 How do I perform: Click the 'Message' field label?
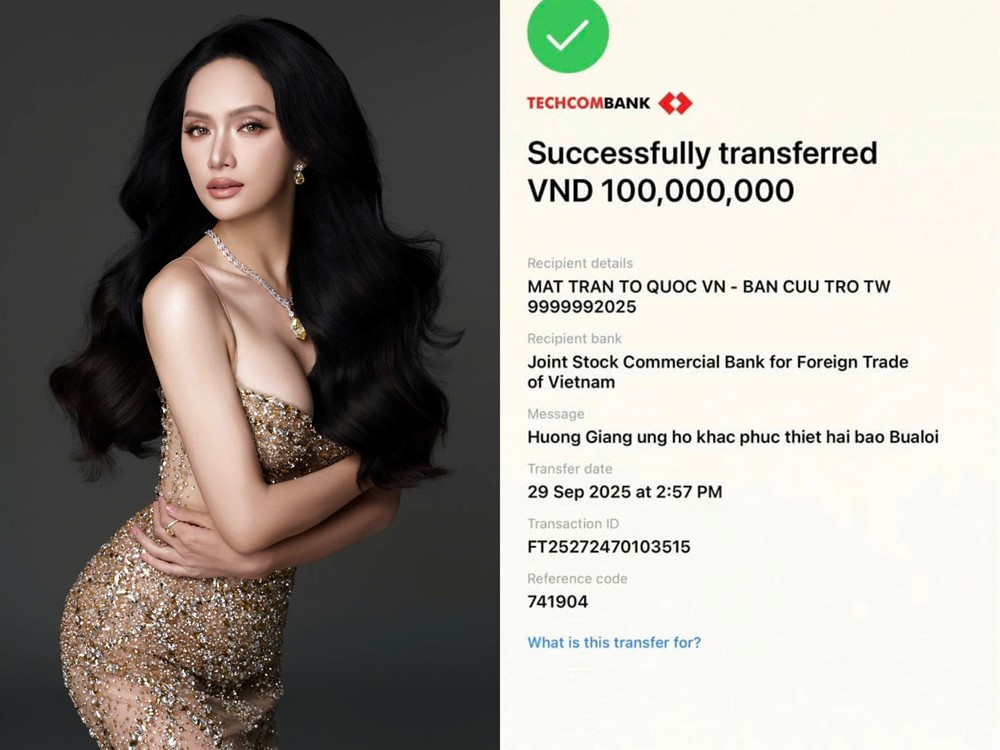pos(555,414)
